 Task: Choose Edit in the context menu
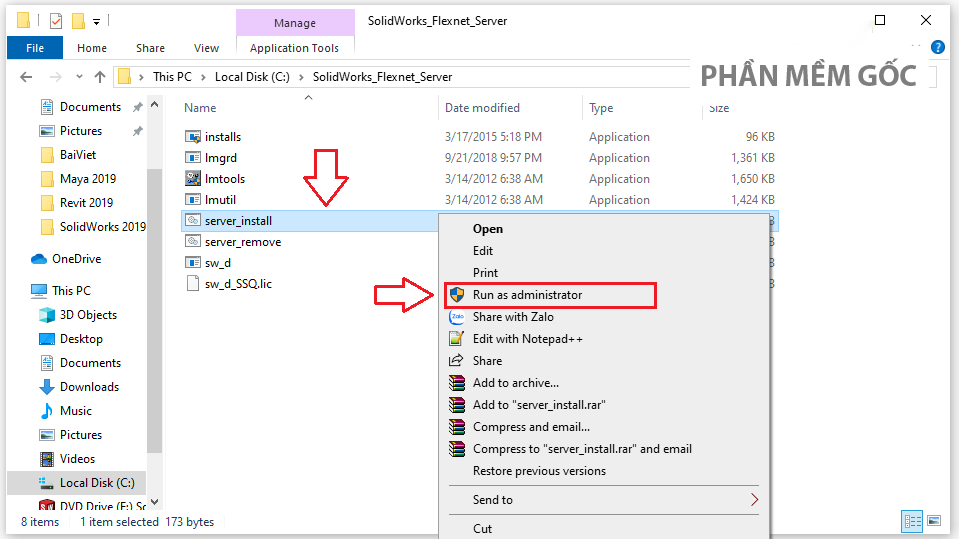point(483,251)
